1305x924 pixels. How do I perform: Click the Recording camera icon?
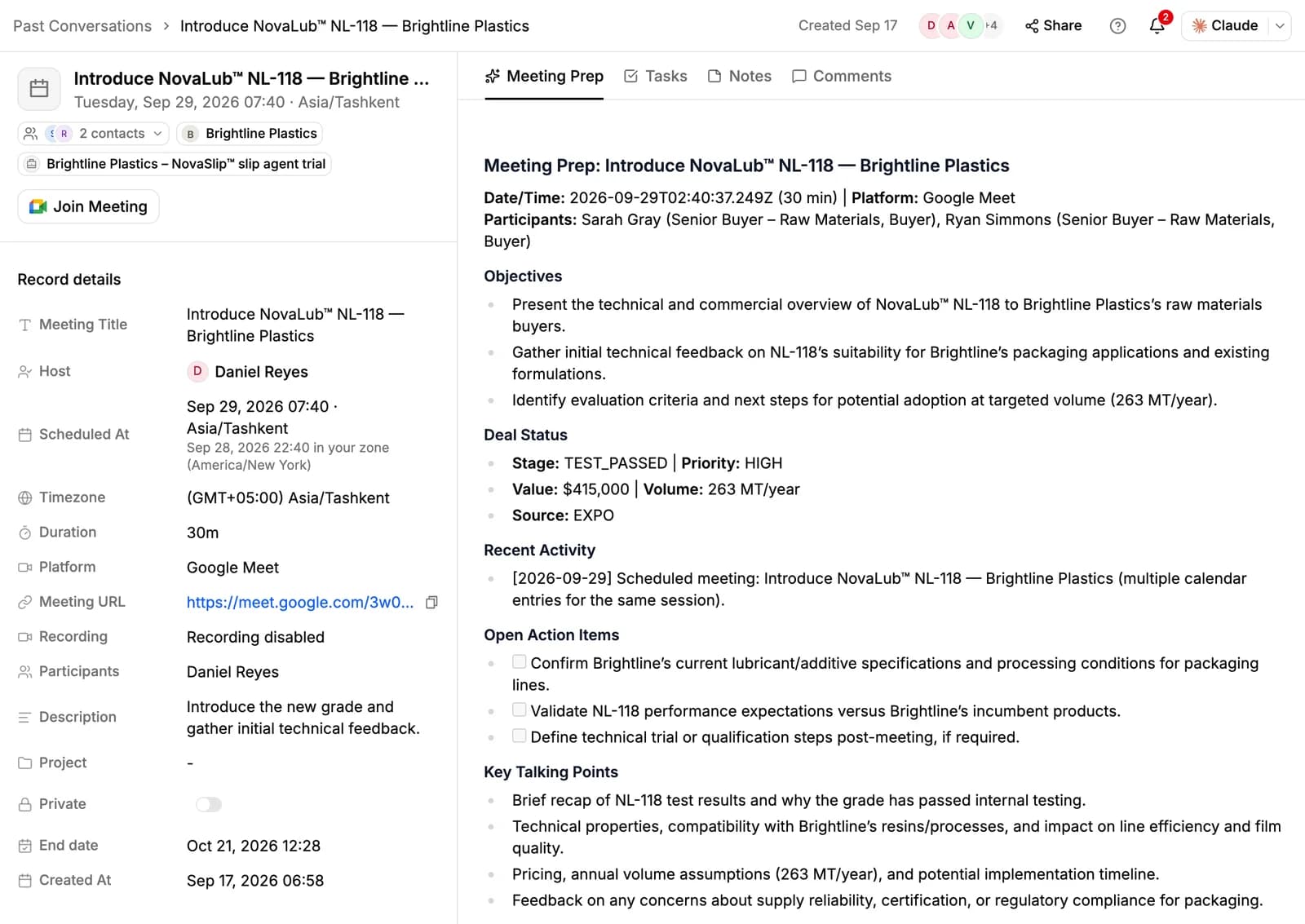25,637
